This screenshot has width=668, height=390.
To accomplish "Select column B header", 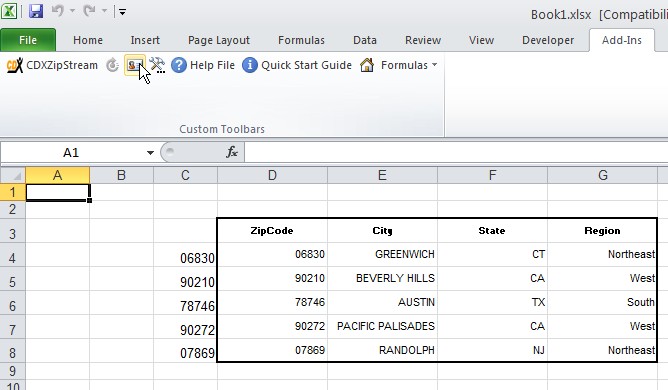I will click(121, 175).
